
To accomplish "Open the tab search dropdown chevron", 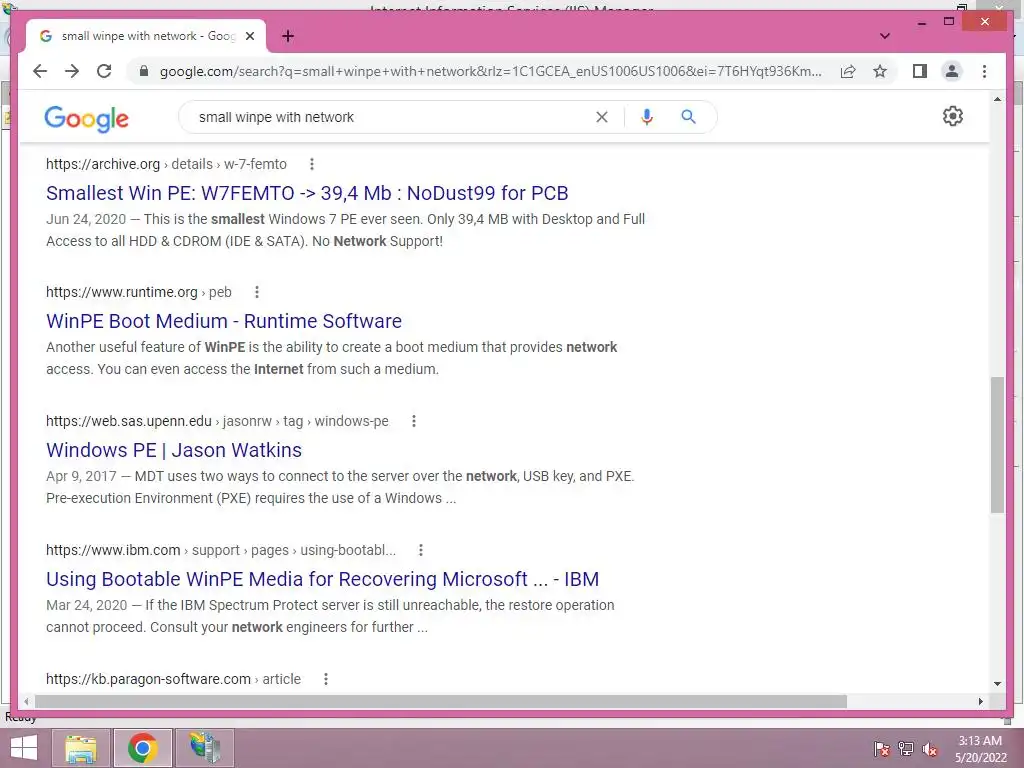I will coord(885,36).
